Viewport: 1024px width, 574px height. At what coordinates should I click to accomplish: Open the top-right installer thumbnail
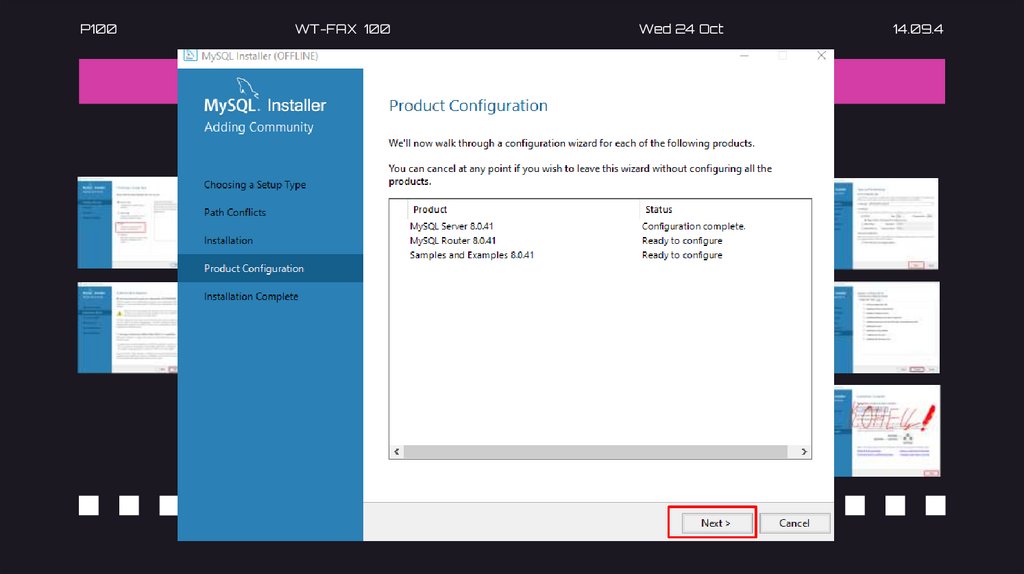click(886, 223)
